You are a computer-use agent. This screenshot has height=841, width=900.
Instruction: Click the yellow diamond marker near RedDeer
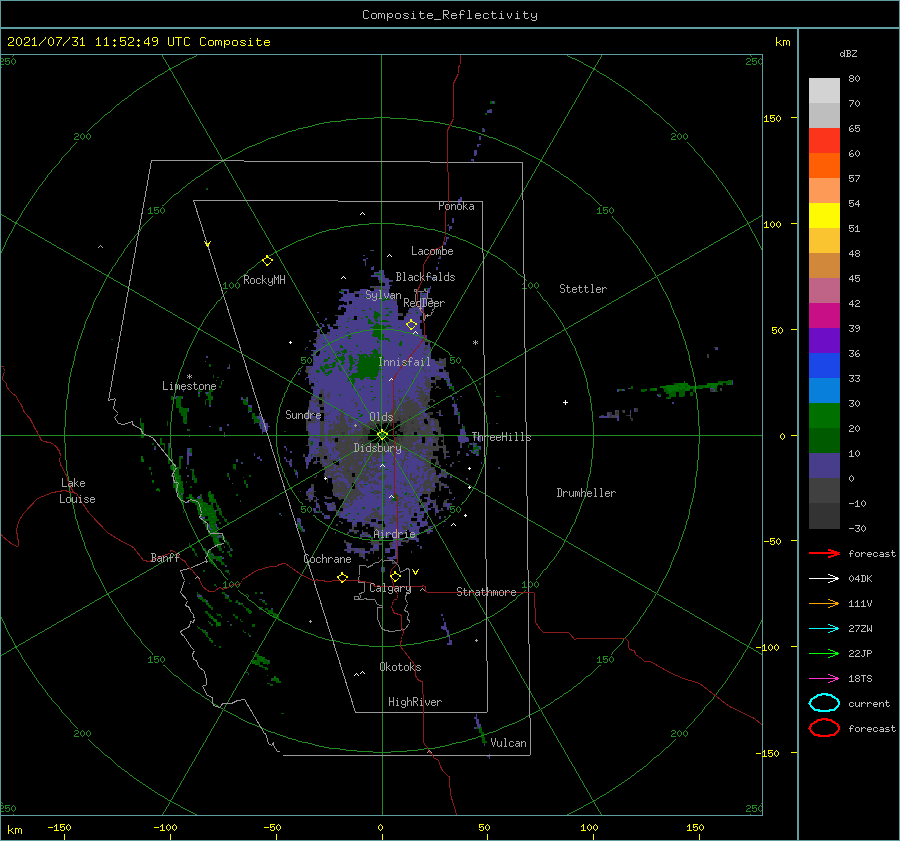[x=412, y=325]
